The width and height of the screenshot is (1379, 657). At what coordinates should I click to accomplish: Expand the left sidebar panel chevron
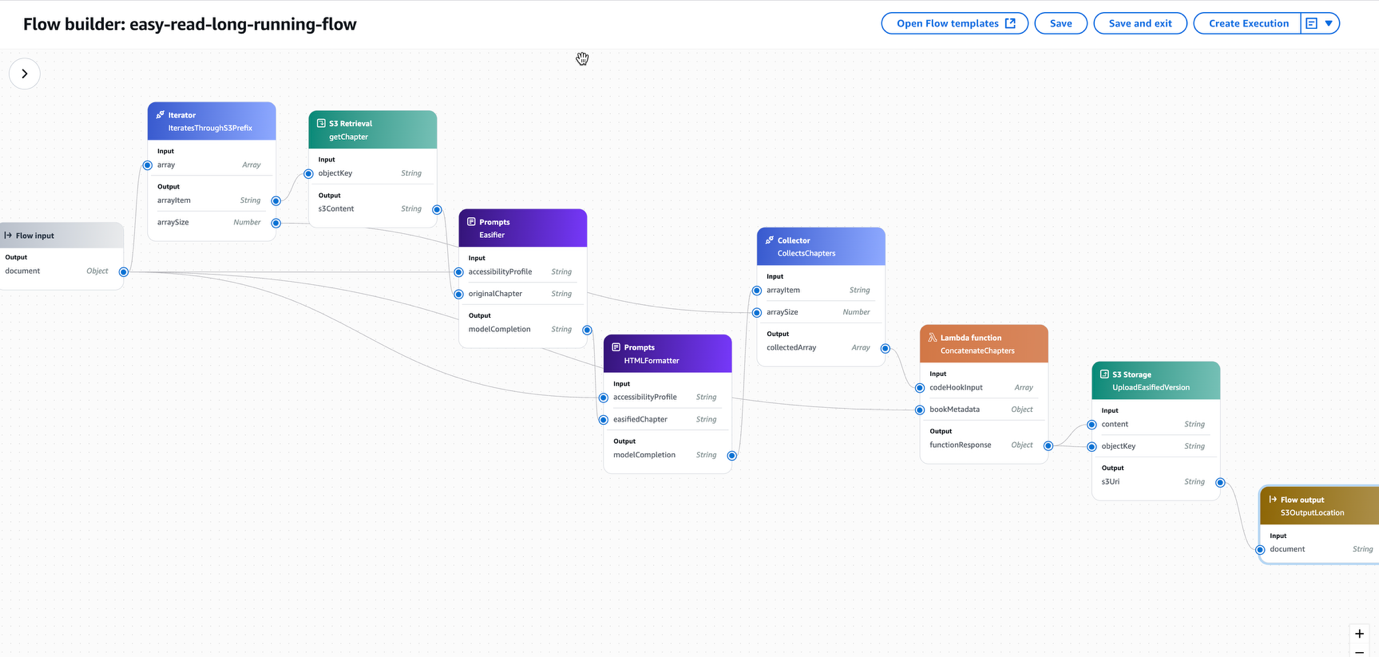click(x=24, y=73)
